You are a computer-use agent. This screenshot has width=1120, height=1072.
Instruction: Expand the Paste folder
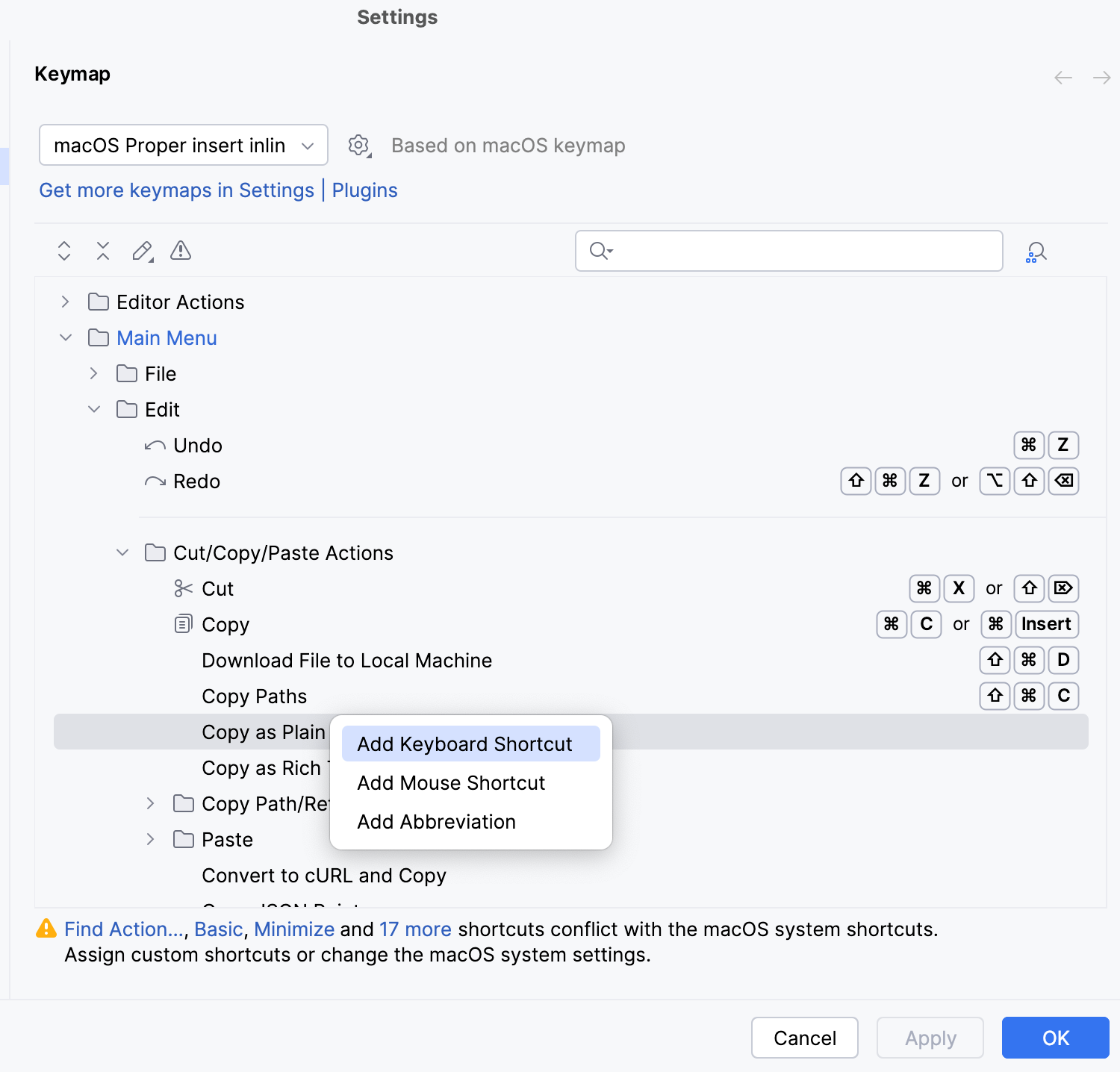pyautogui.click(x=151, y=839)
